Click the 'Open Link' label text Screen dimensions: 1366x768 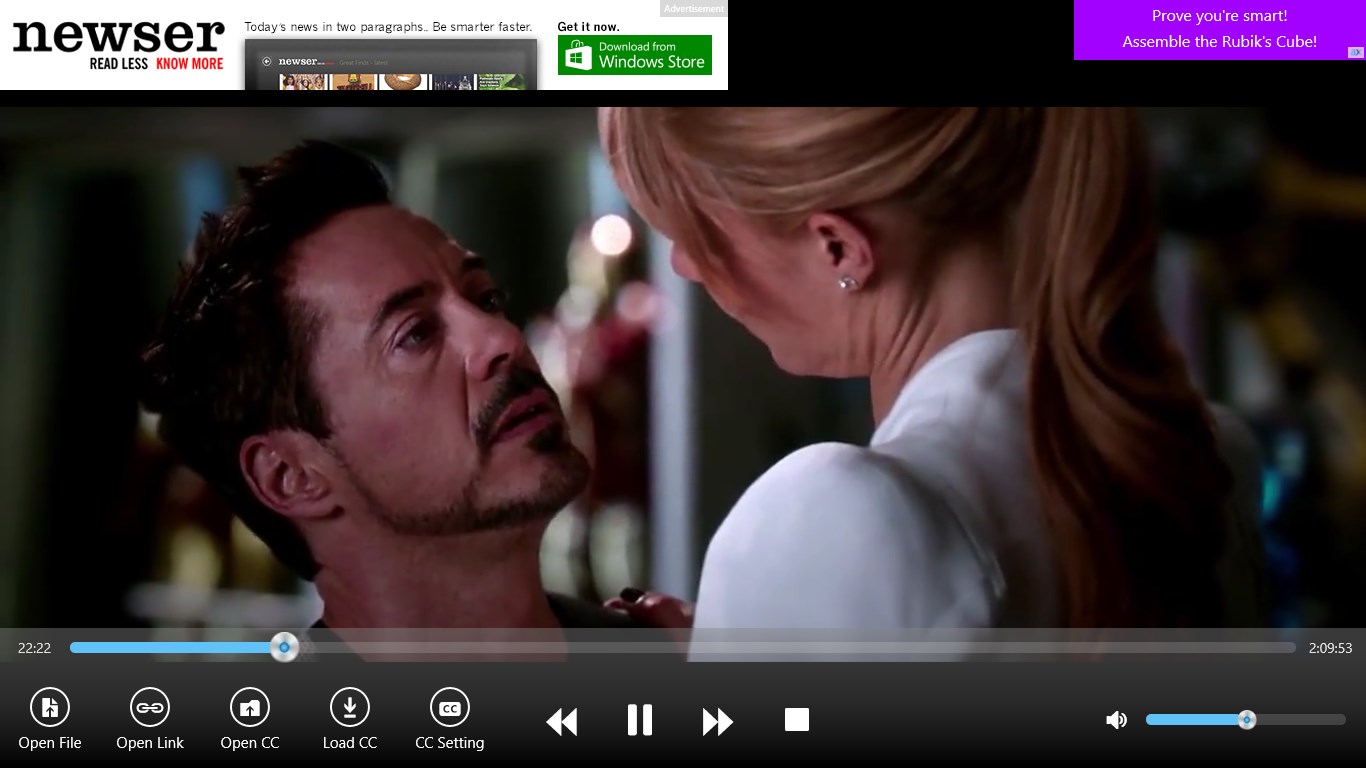(x=150, y=743)
